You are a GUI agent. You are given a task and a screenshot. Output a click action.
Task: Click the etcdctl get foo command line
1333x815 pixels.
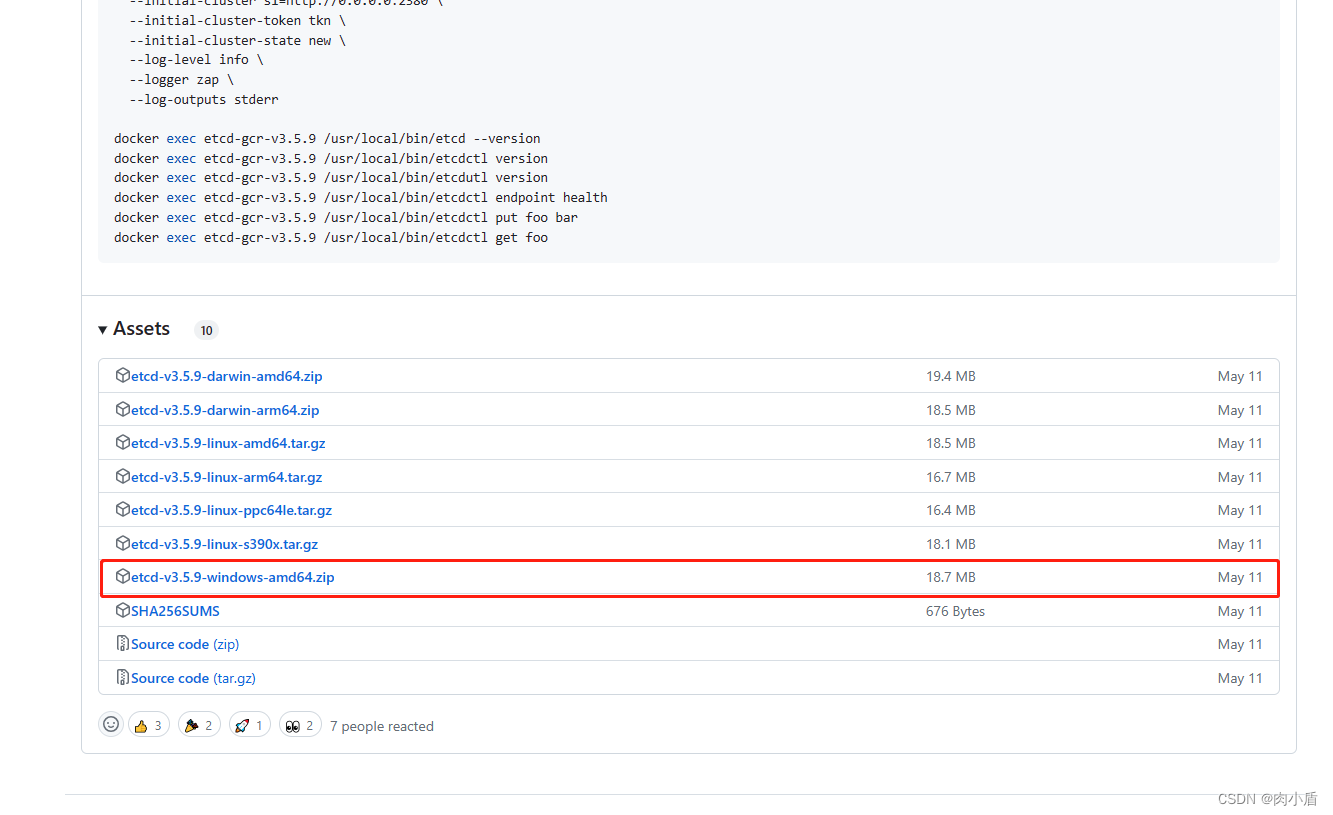(x=331, y=237)
